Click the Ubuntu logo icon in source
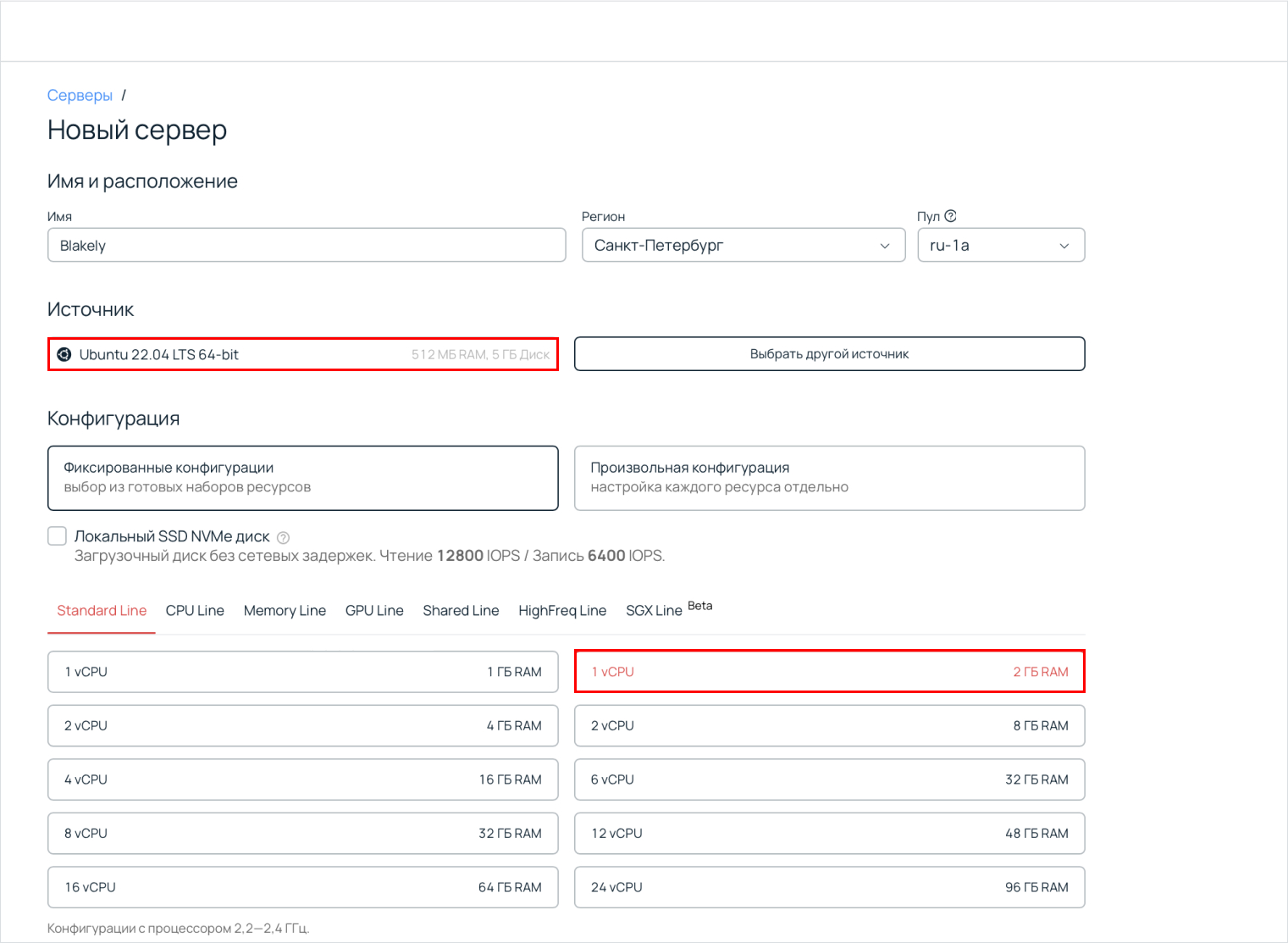Screen dimensions: 1288x943 click(x=64, y=354)
